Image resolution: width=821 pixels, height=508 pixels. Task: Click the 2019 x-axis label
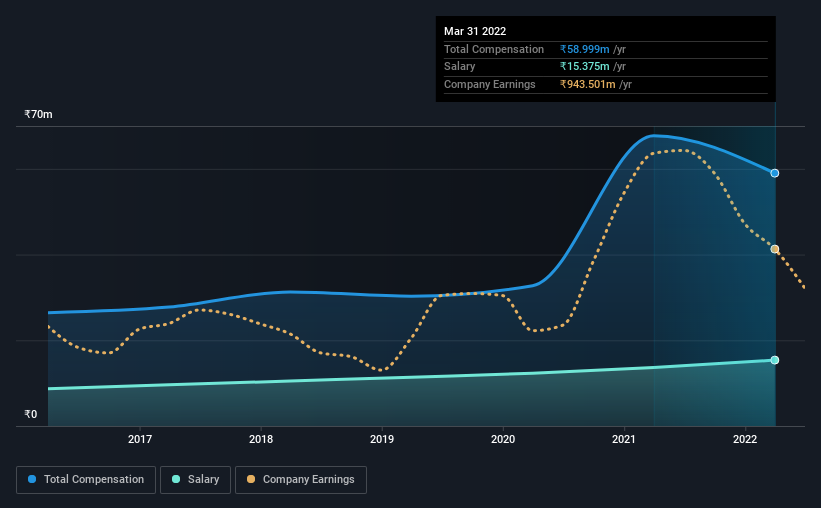(x=382, y=439)
